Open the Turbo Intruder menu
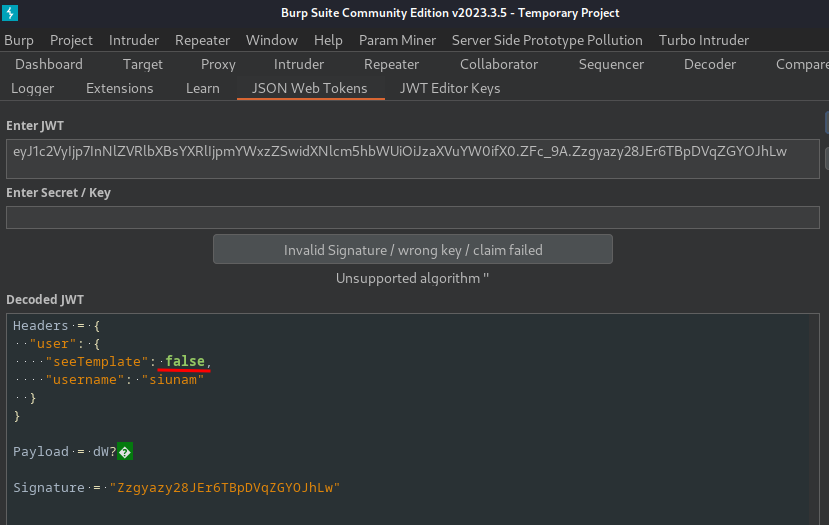The width and height of the screenshot is (829, 525). (704, 40)
